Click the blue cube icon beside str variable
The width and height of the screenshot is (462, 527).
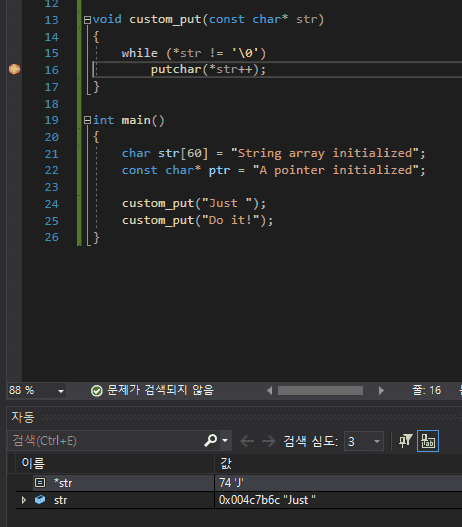click(x=40, y=500)
